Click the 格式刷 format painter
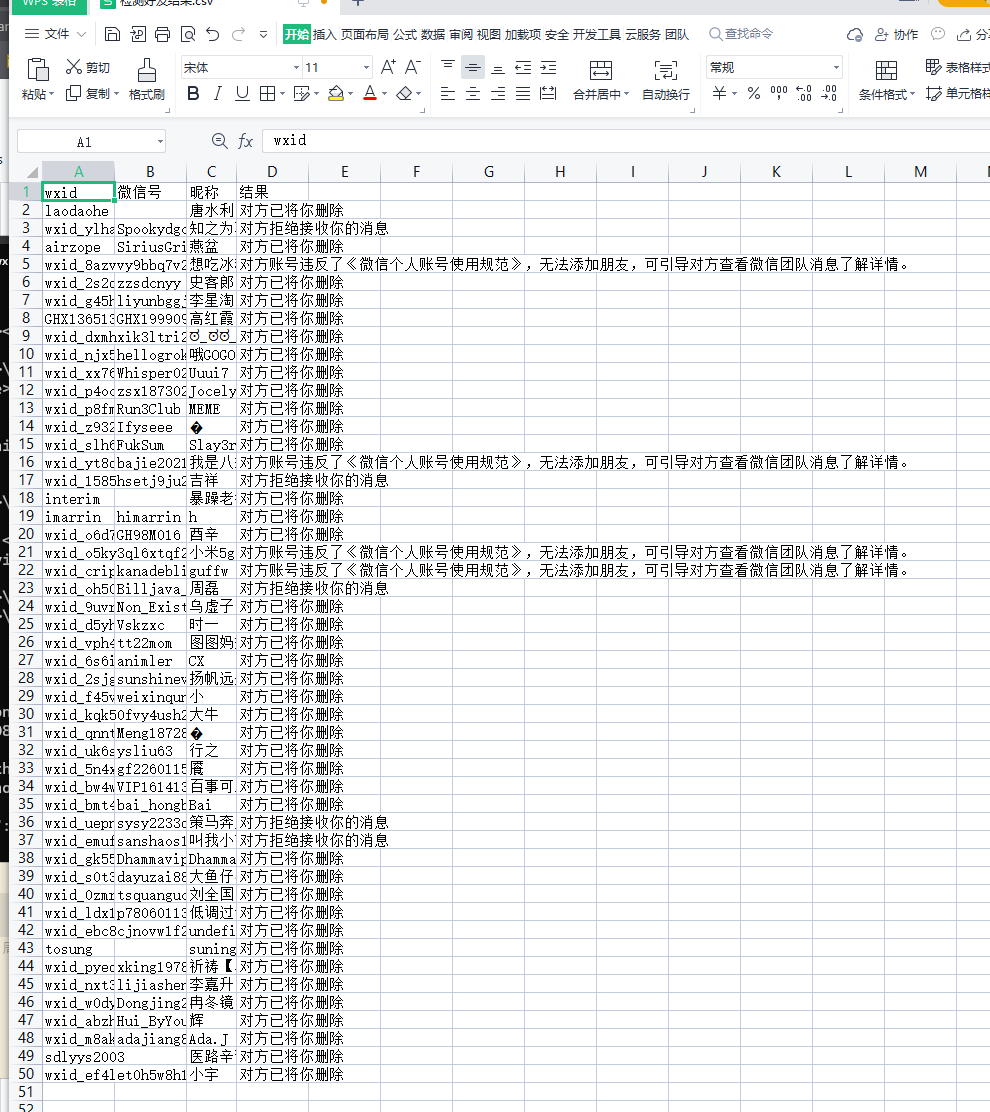The width and height of the screenshot is (990, 1112). click(147, 80)
